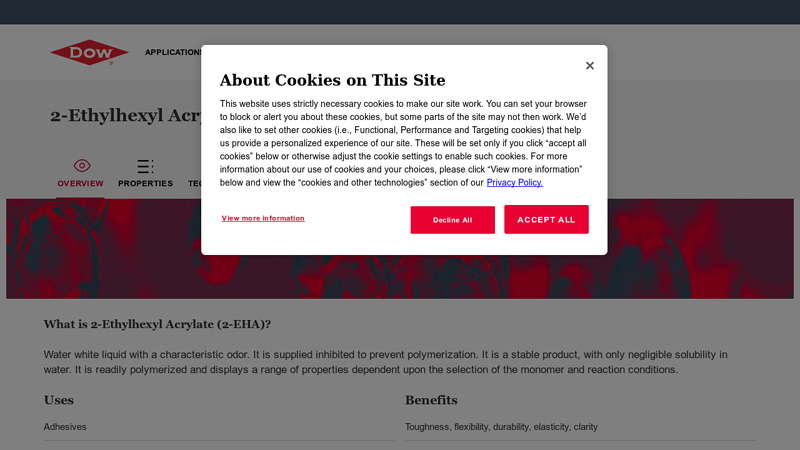Close the cookie dialog with the X
This screenshot has height=450, width=800.
590,66
